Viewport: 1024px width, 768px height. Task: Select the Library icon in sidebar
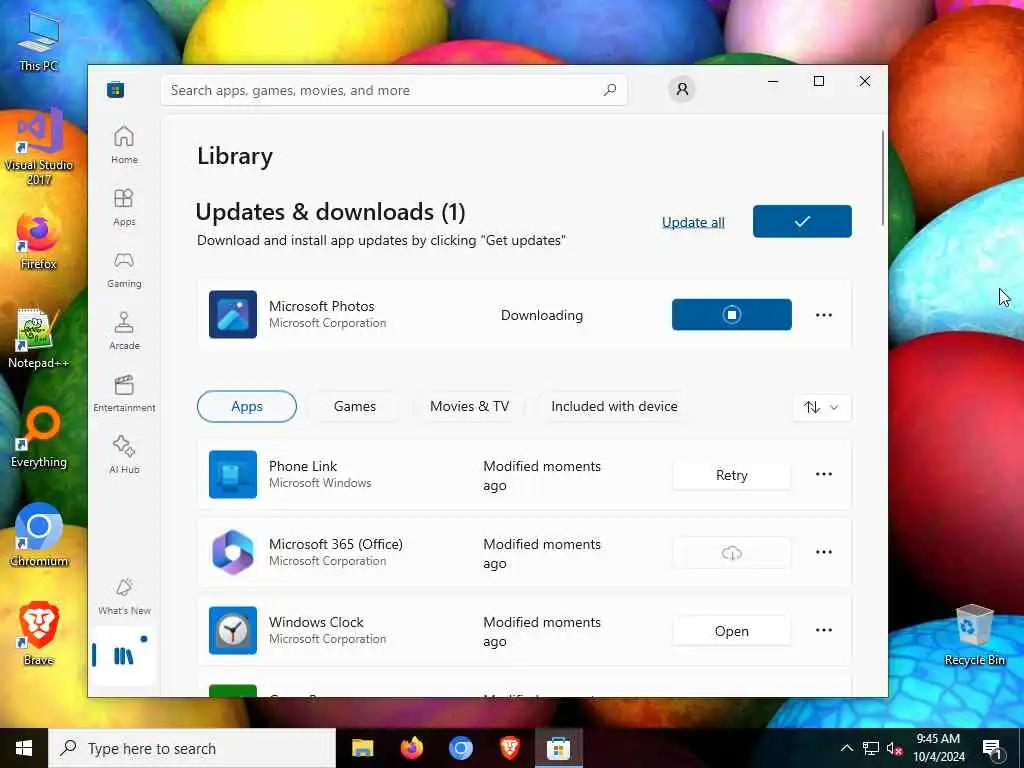pos(123,656)
